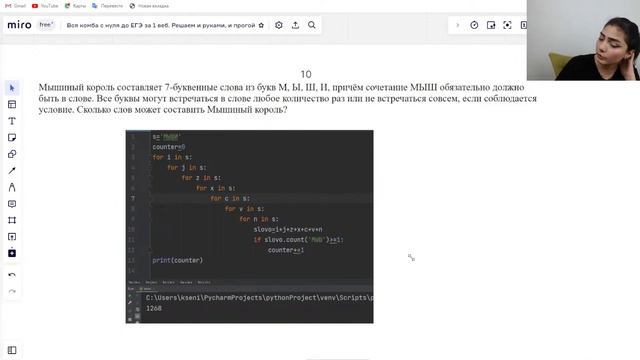
Task: Open the Templates tool in Miro toolbar
Action: (12, 104)
